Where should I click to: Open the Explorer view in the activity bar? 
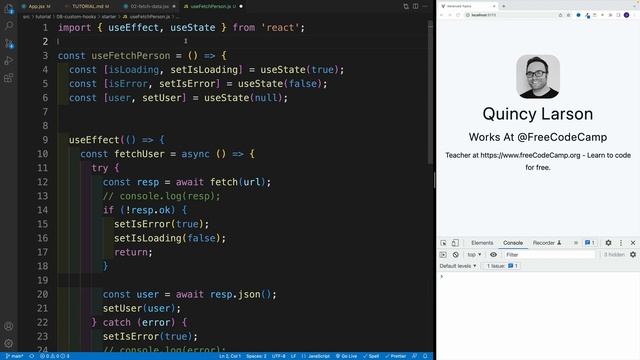coord(9,9)
